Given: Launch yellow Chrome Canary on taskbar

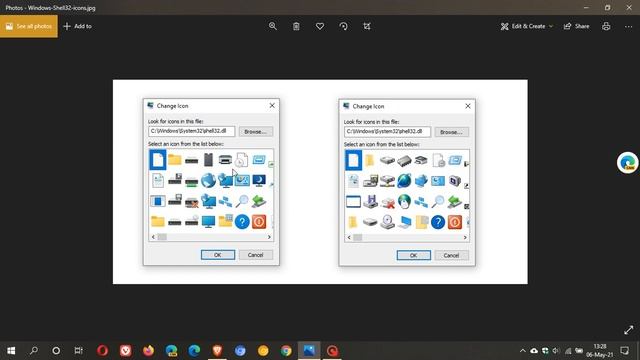Looking at the screenshot, I should coord(263,351).
